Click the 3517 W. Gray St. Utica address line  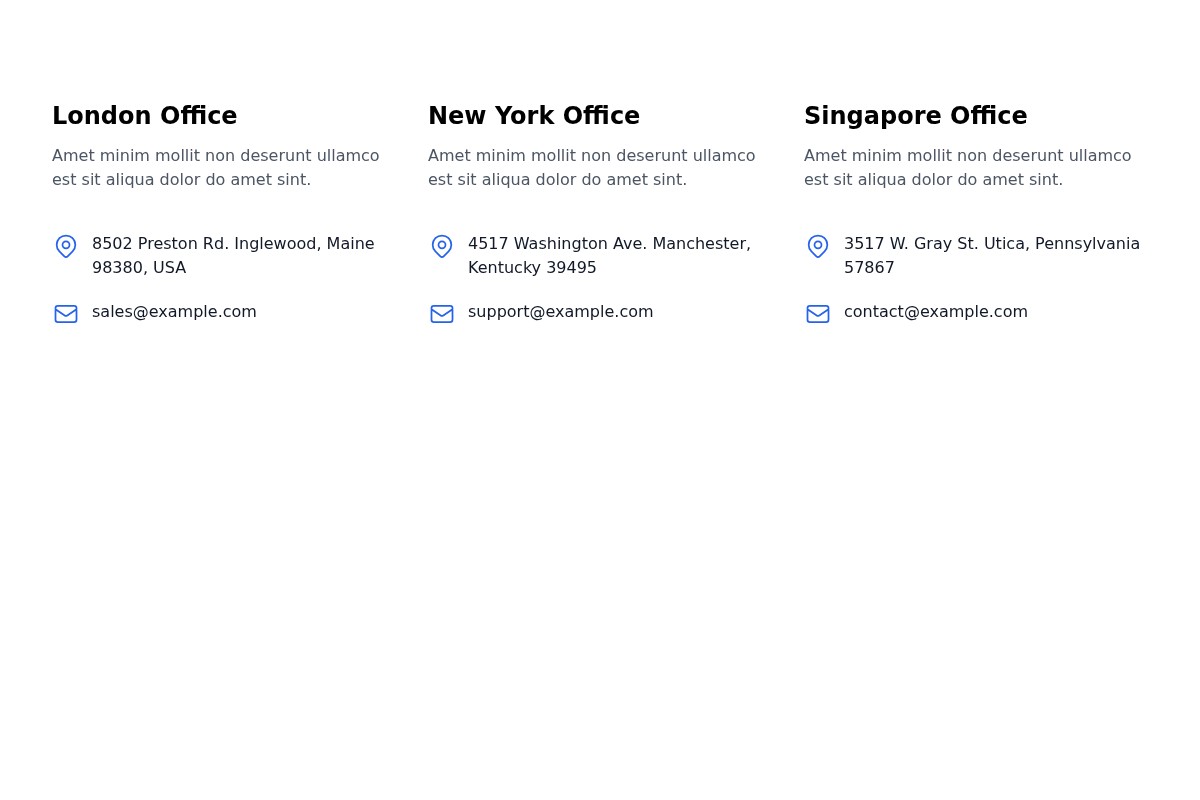point(991,245)
